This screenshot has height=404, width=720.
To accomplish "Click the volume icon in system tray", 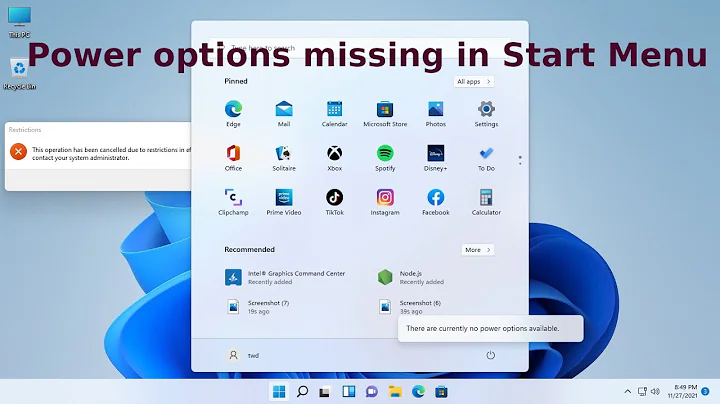I will [655, 392].
